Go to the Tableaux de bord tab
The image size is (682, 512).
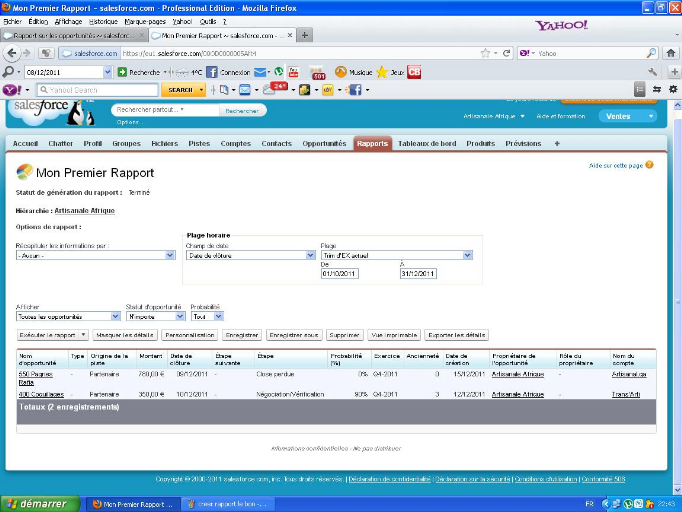click(428, 143)
